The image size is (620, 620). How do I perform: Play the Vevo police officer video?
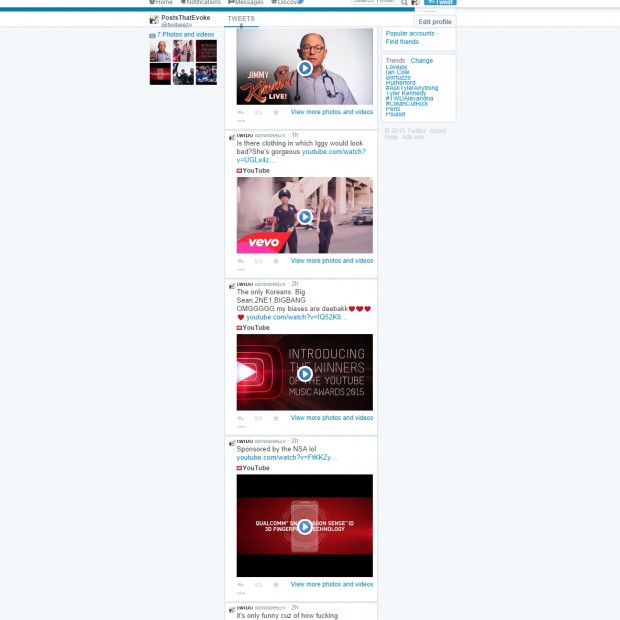click(304, 217)
